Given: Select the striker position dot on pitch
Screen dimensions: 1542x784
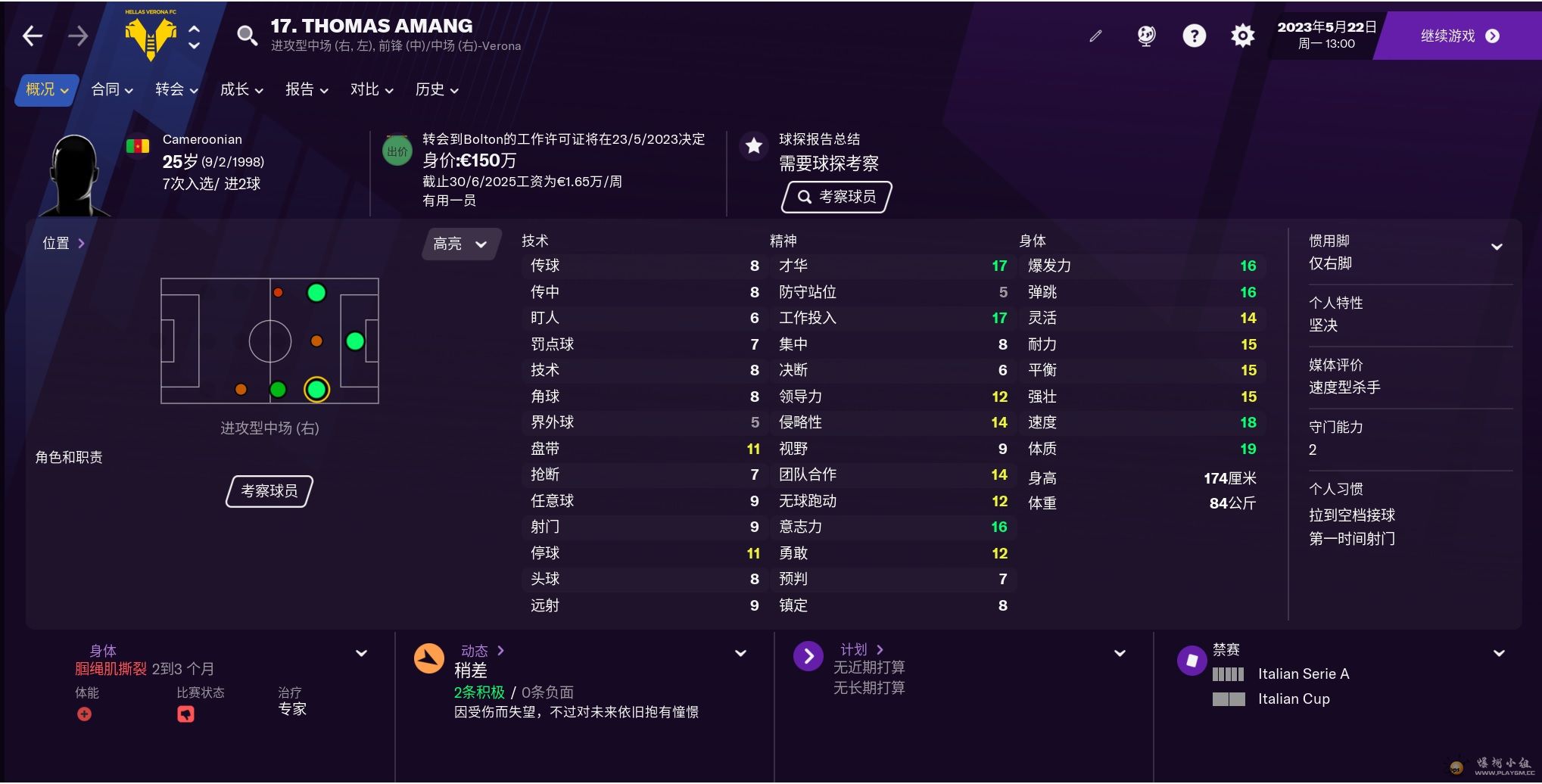Looking at the screenshot, I should point(355,341).
